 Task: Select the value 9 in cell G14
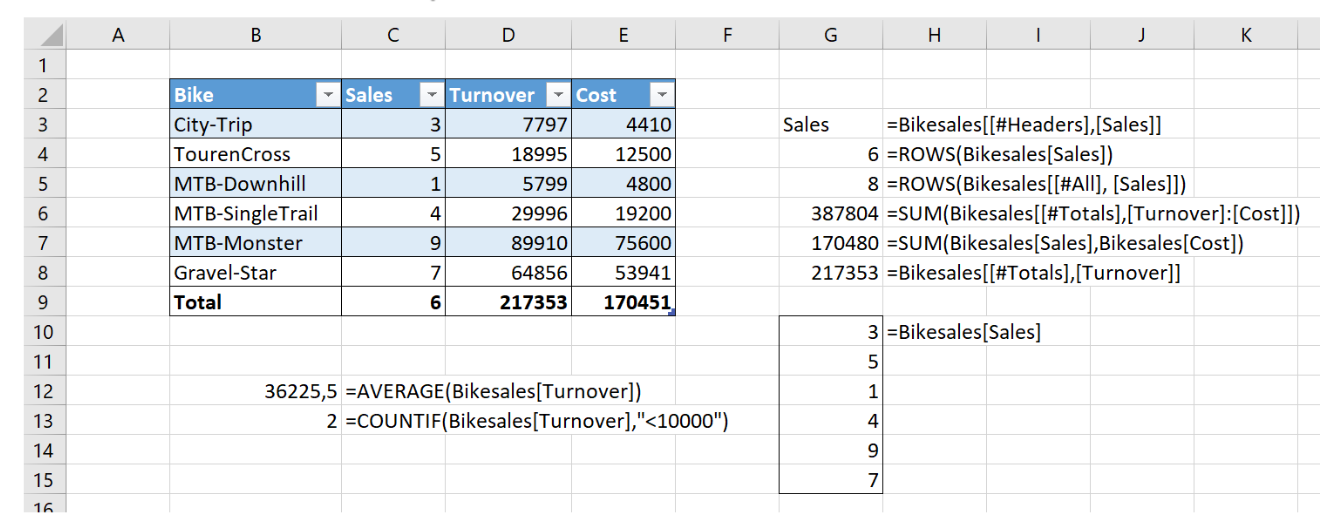pos(831,450)
